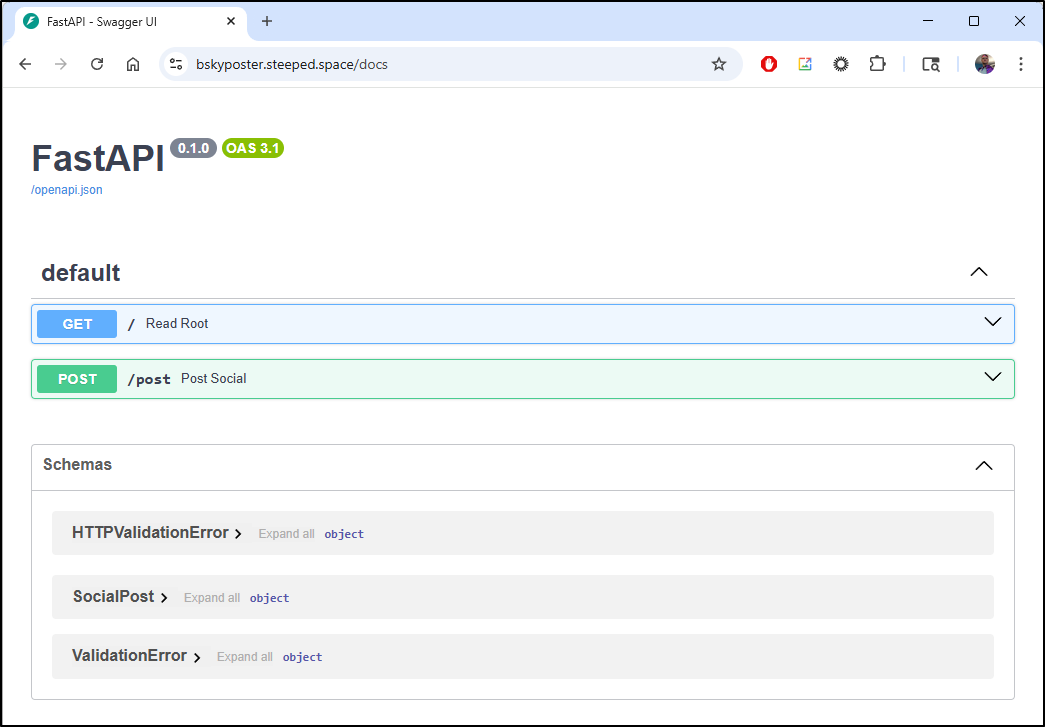Open the browser profile avatar
Viewport: 1045px width, 727px height.
point(985,63)
